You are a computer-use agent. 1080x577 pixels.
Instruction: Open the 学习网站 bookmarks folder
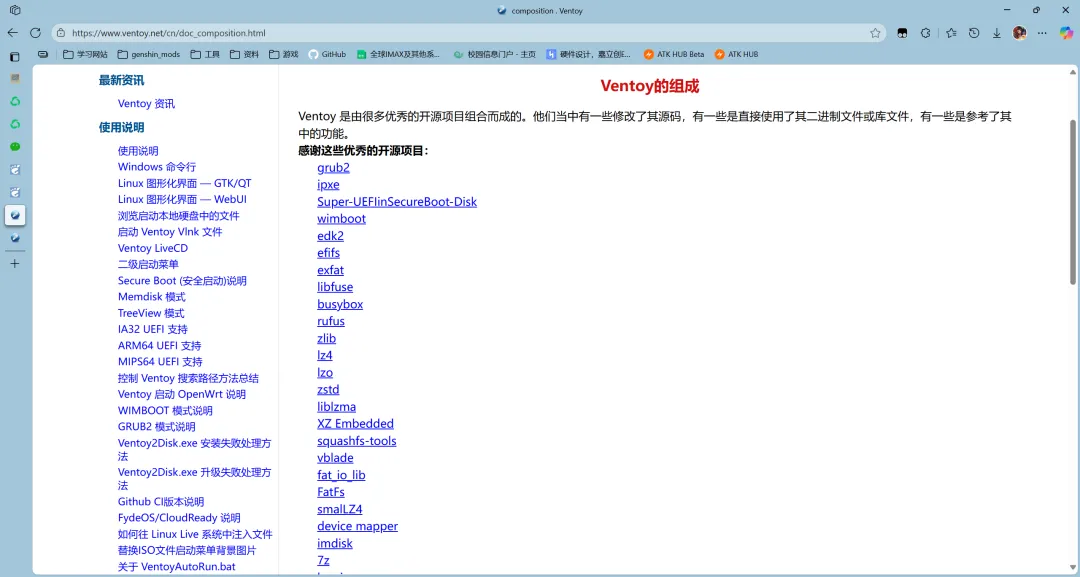click(x=85, y=54)
